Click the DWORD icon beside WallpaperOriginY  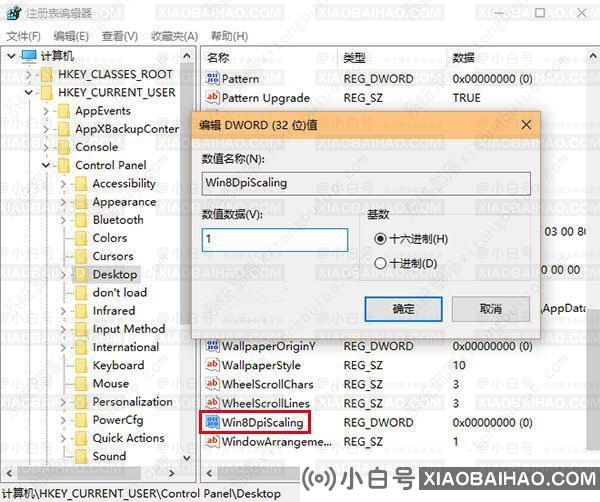tap(212, 346)
